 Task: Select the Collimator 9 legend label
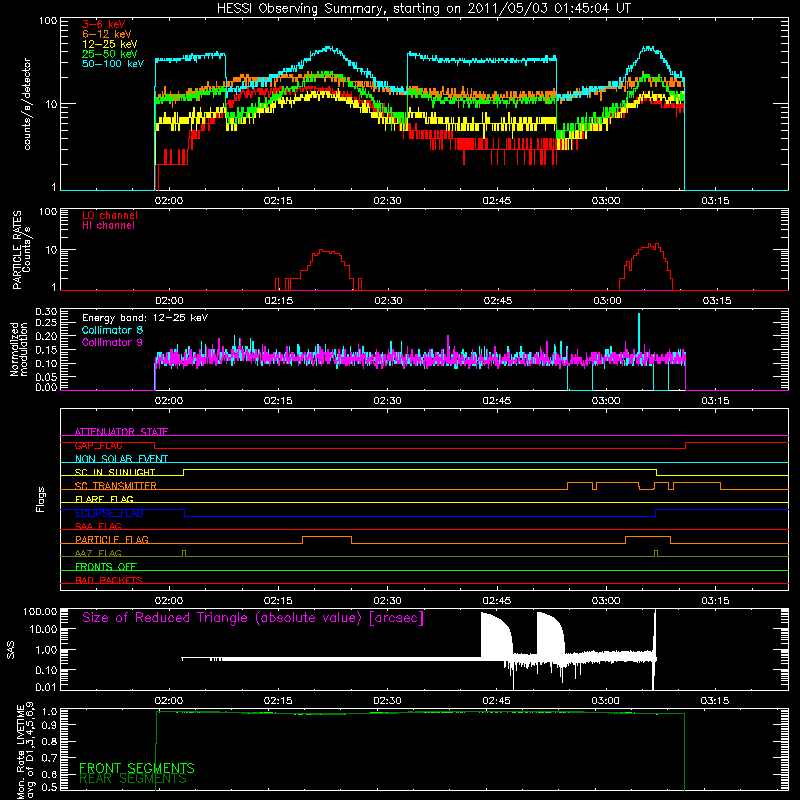tap(112, 342)
